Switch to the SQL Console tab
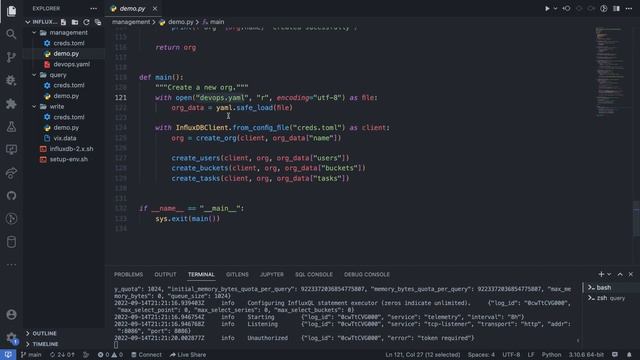Viewport: 640px width, 360px height. click(314, 274)
